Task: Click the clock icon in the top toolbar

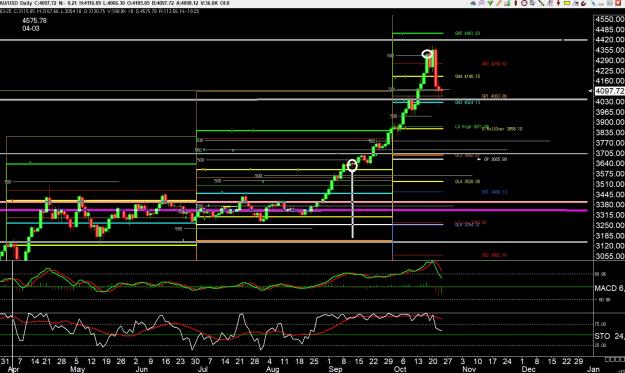Action: [524, 3]
